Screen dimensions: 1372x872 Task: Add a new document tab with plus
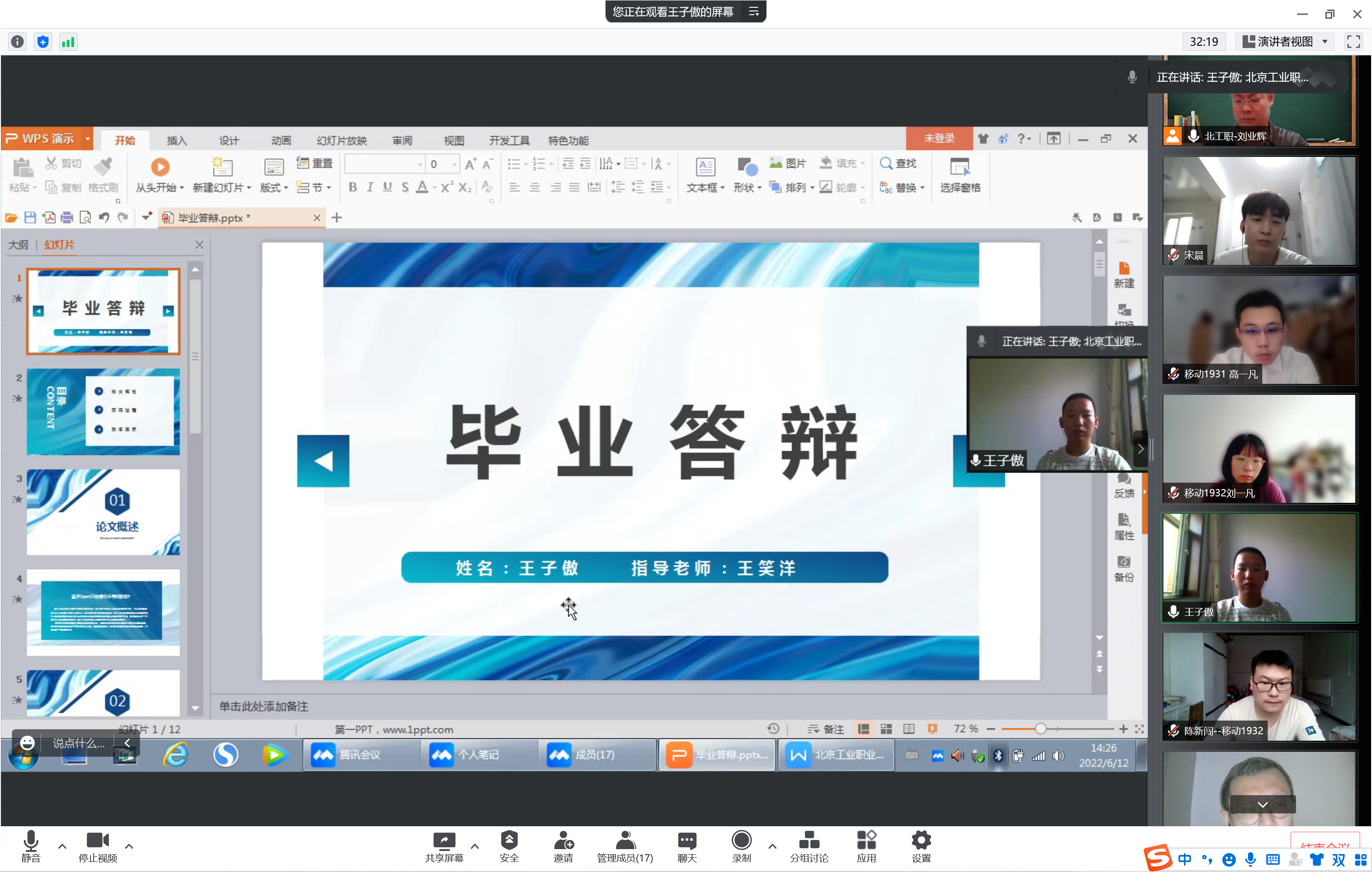pyautogui.click(x=337, y=217)
